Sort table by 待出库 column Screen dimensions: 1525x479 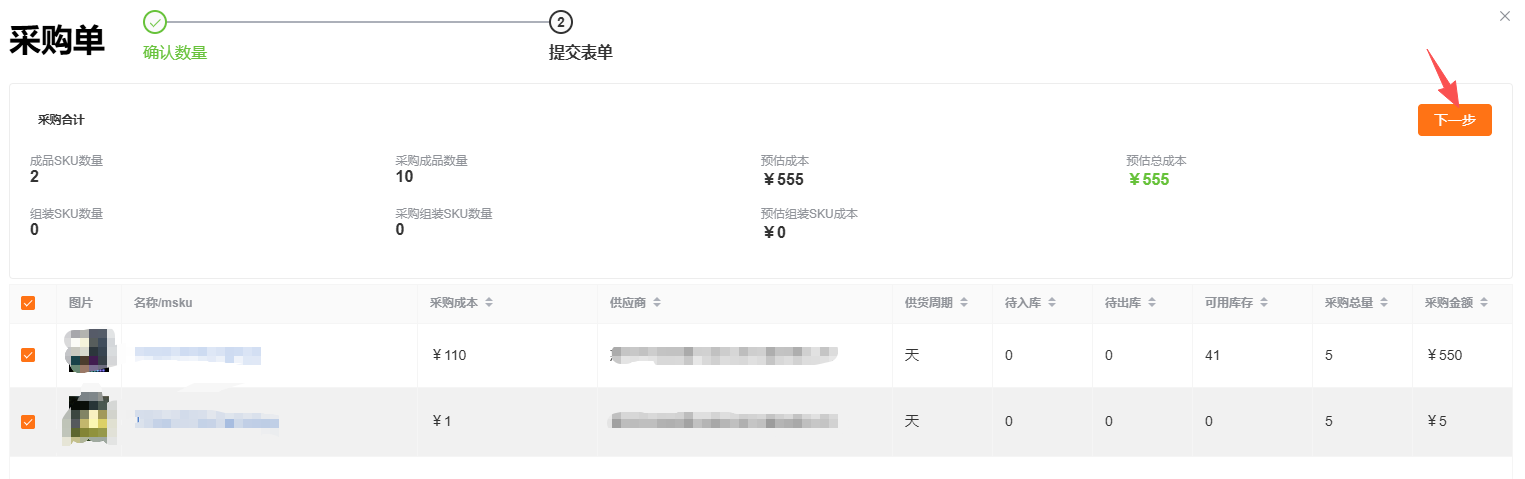click(1151, 303)
